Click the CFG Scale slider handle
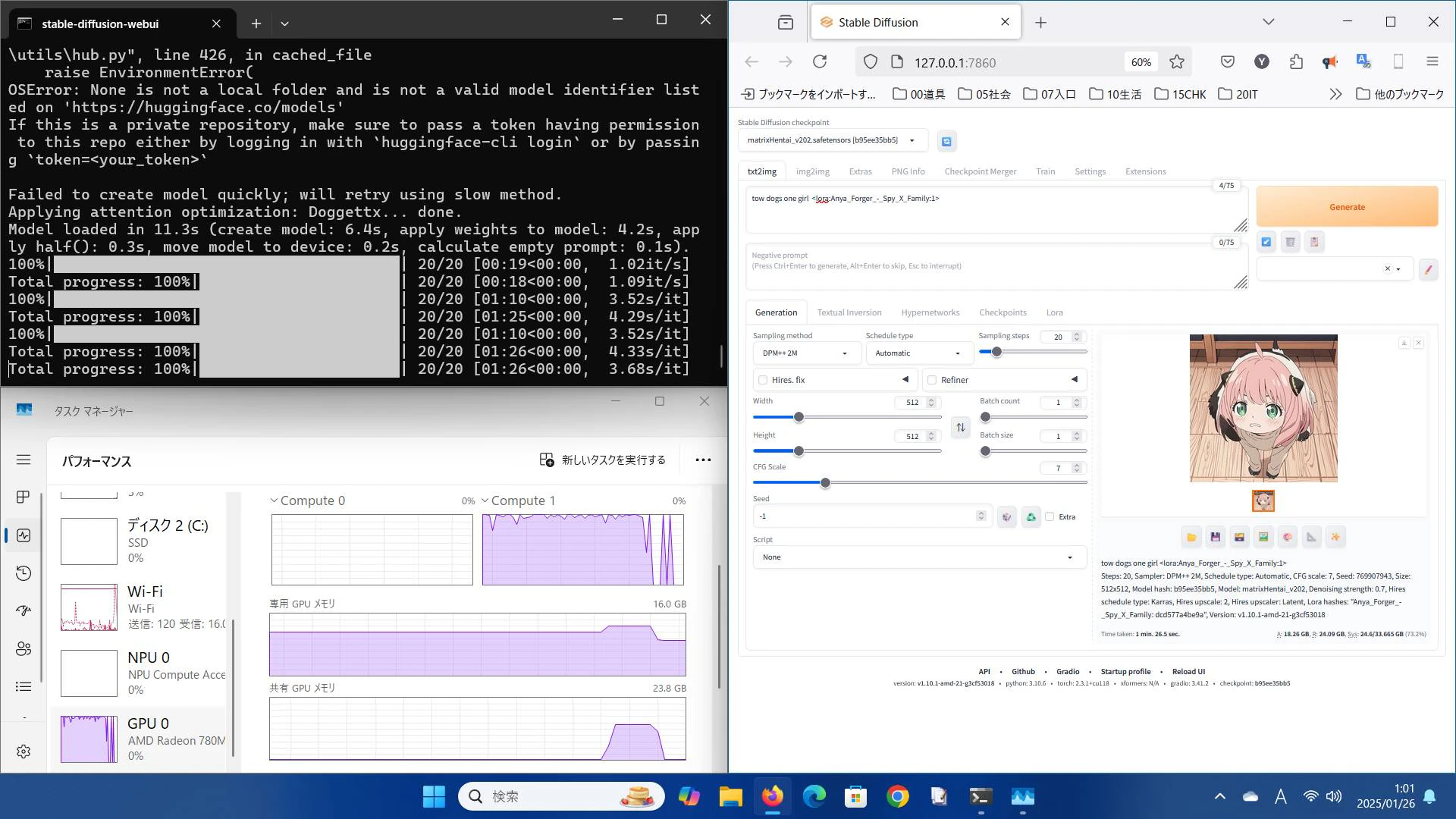The height and width of the screenshot is (819, 1456). click(x=825, y=483)
